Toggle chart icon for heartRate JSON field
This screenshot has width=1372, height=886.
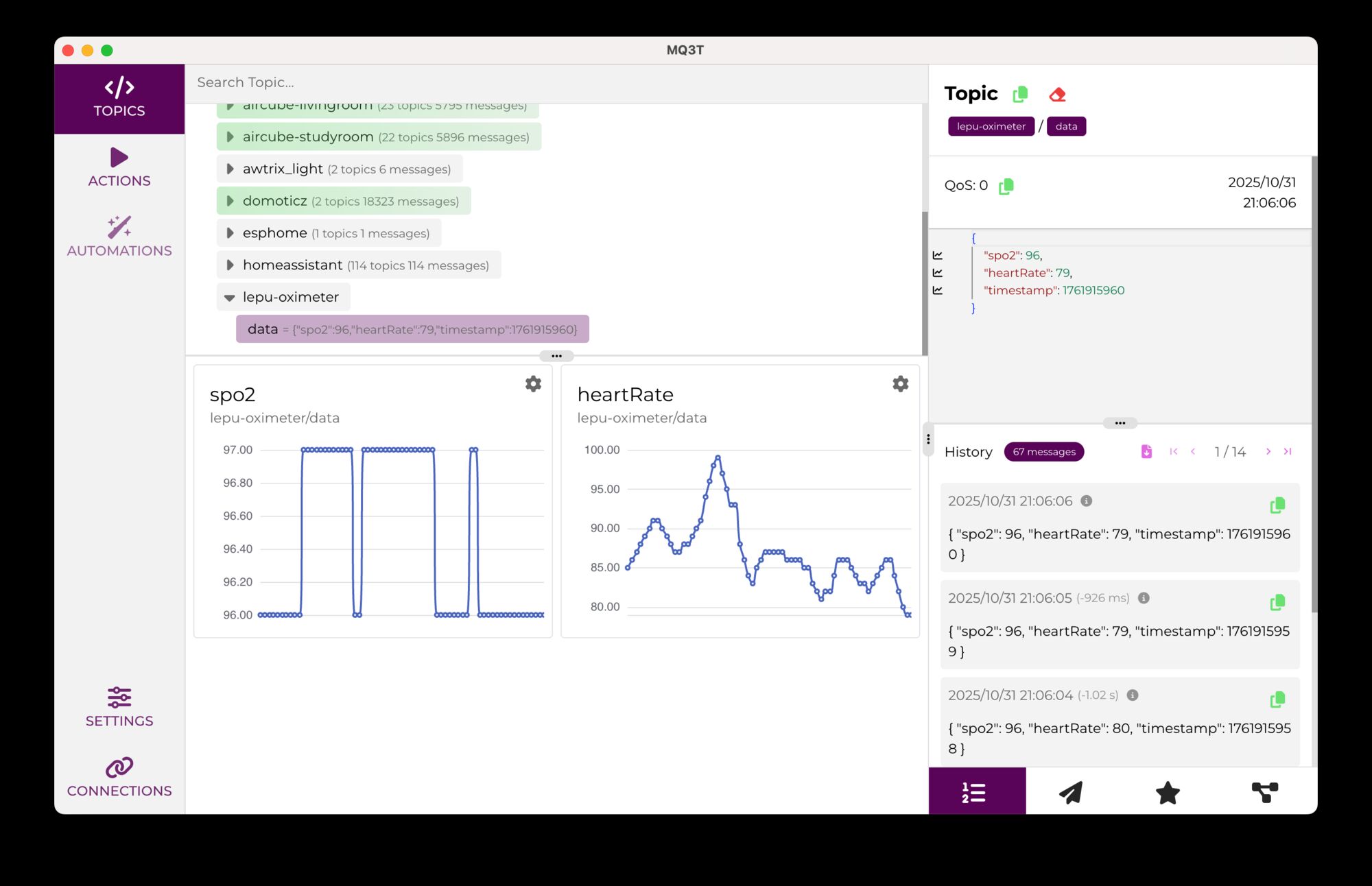click(x=938, y=273)
